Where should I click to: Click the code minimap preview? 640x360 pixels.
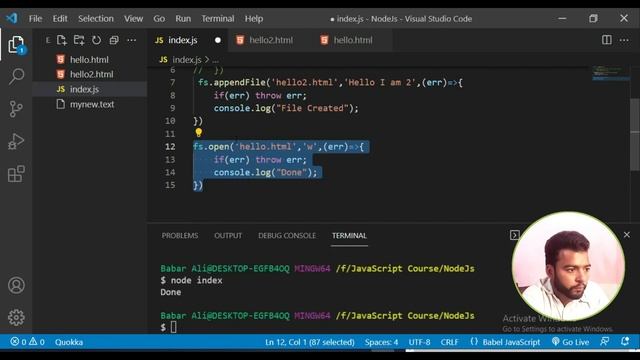(x=611, y=73)
